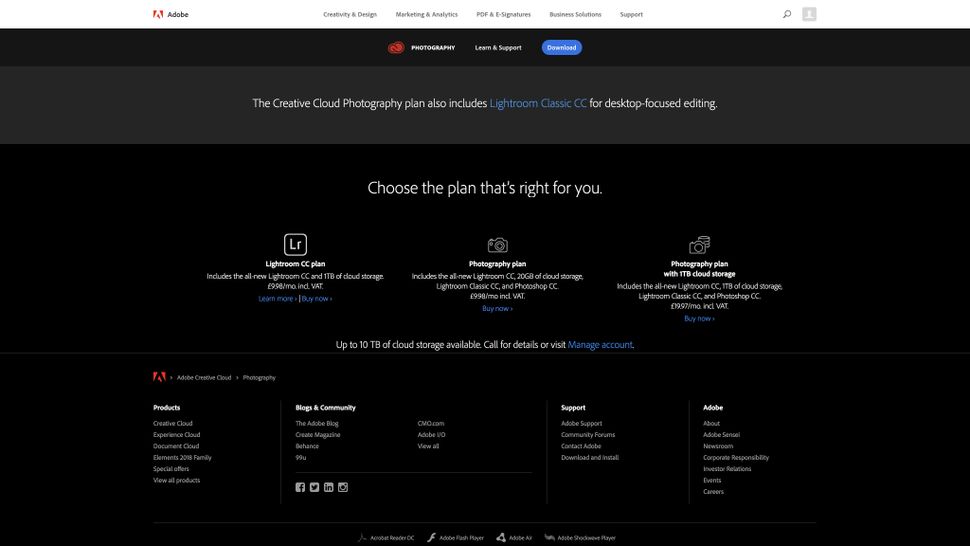The width and height of the screenshot is (970, 546).
Task: Follow the Lightroom Classic CC link
Action: (538, 103)
